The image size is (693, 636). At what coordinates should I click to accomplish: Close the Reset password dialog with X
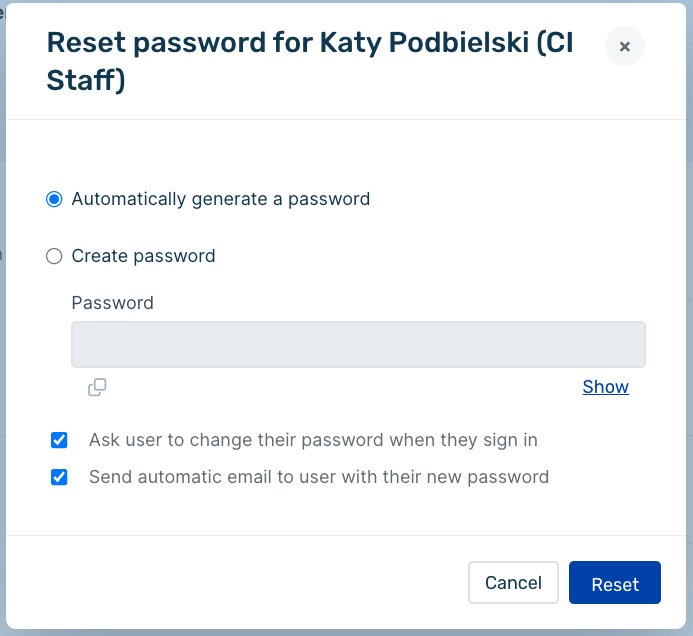pos(624,46)
